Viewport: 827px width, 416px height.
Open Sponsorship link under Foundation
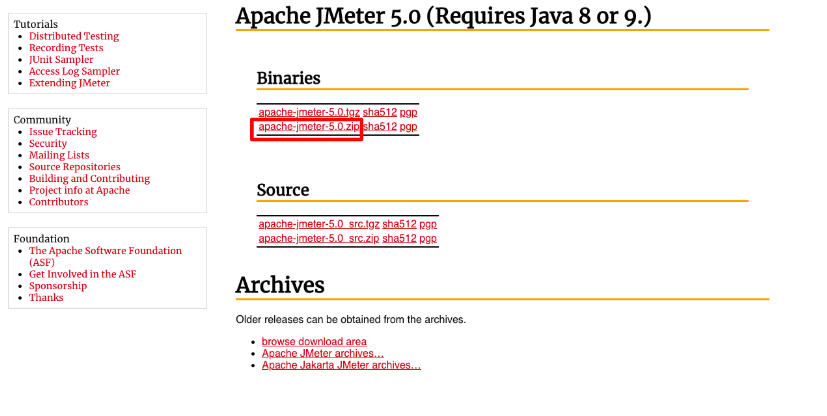point(58,286)
